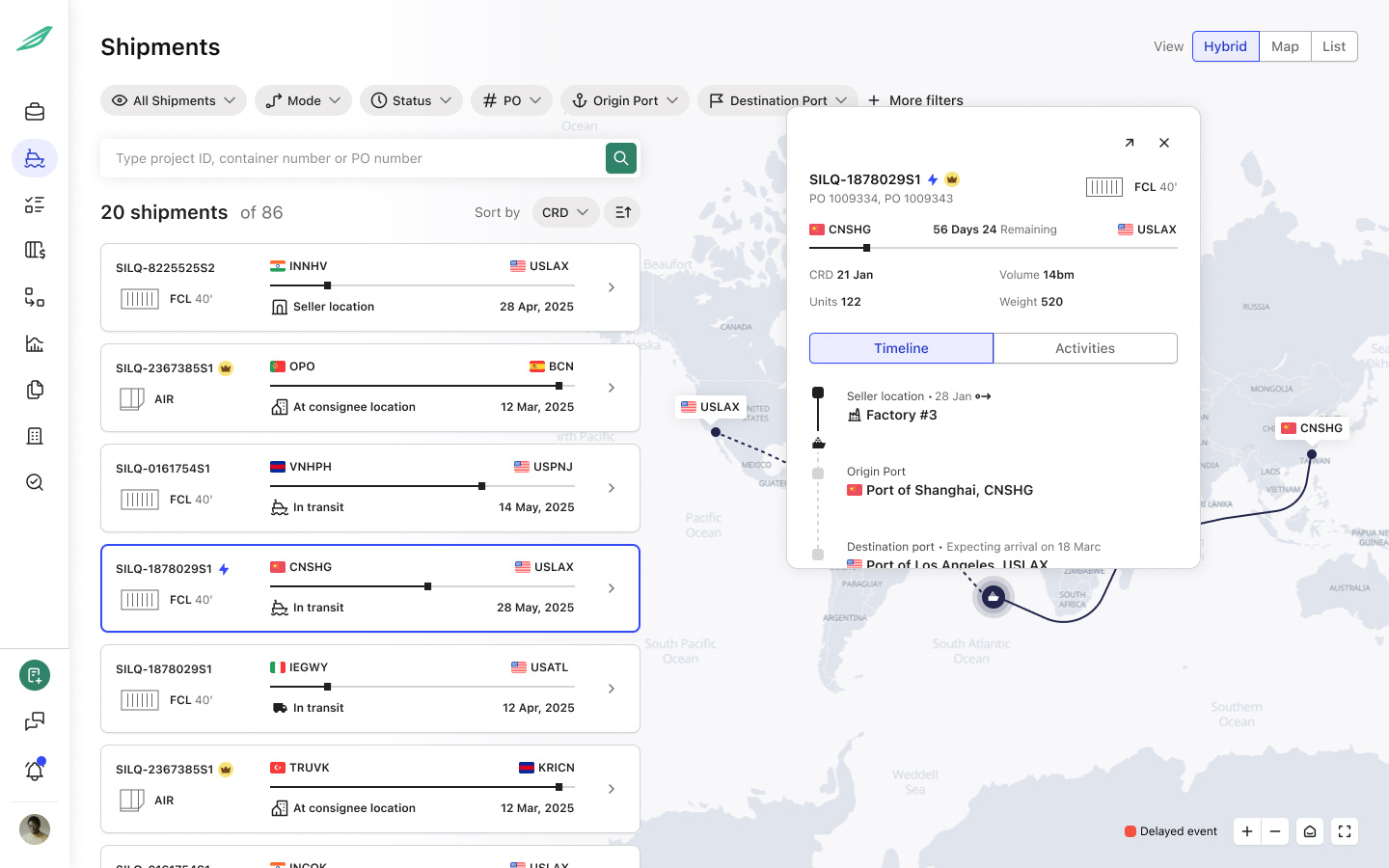Switch to the Activities tab
Viewport: 1389px width, 868px height.
click(1085, 348)
